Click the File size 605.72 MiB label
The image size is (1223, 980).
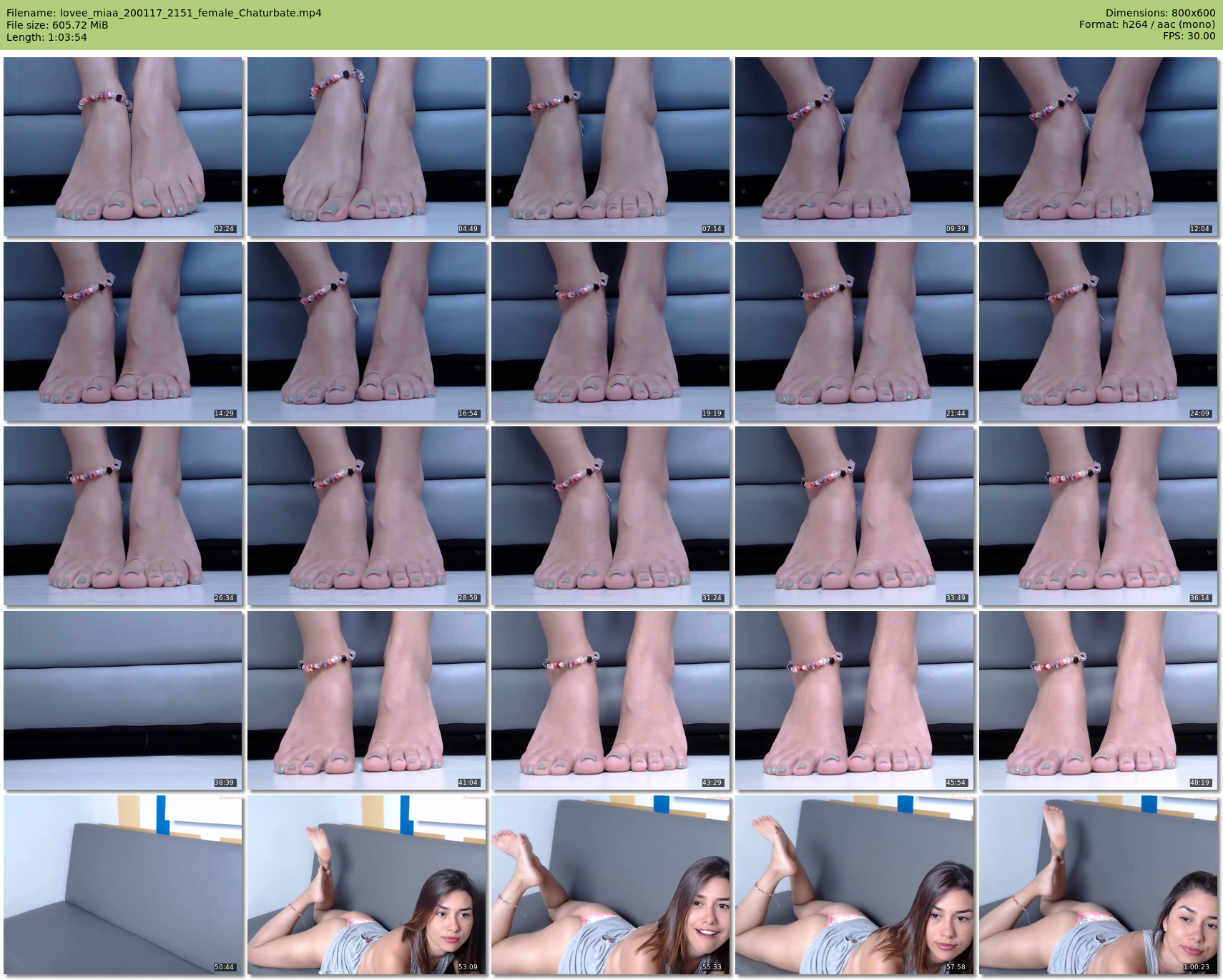[57, 25]
